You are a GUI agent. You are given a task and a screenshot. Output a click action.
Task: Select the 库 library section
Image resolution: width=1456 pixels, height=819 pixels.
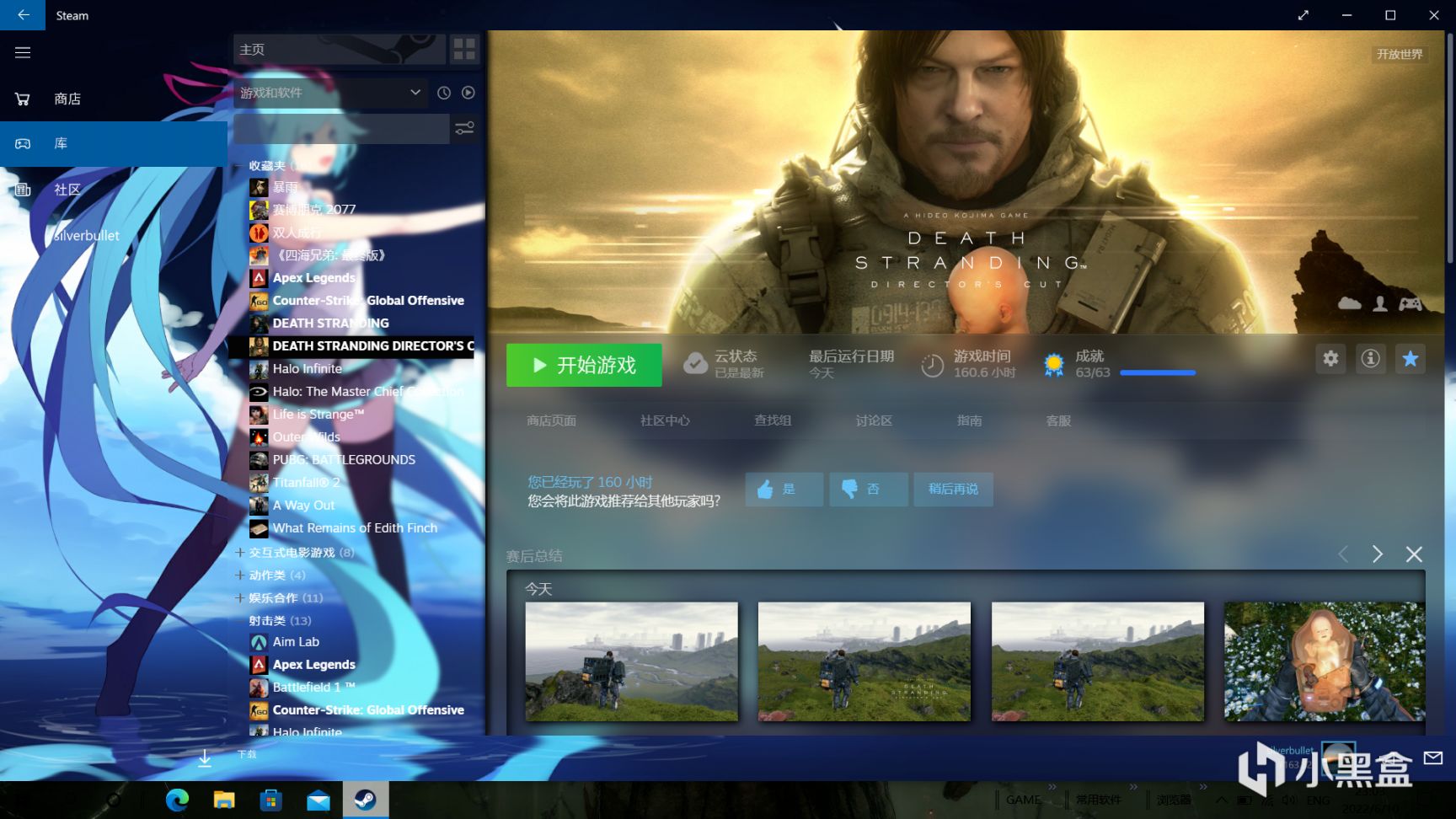point(114,143)
